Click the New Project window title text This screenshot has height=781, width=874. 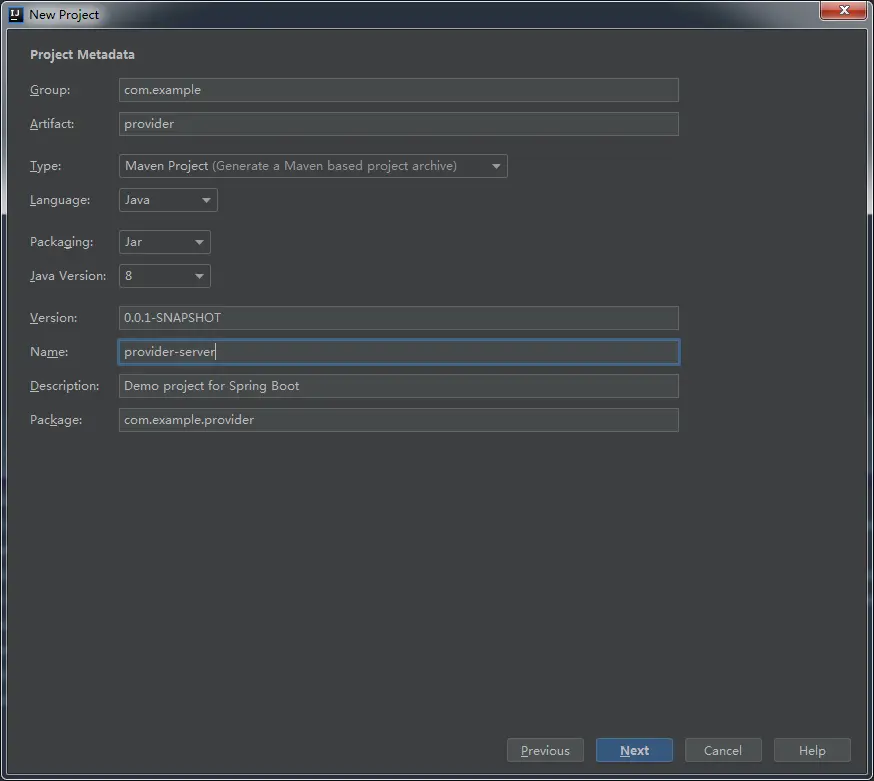[64, 14]
